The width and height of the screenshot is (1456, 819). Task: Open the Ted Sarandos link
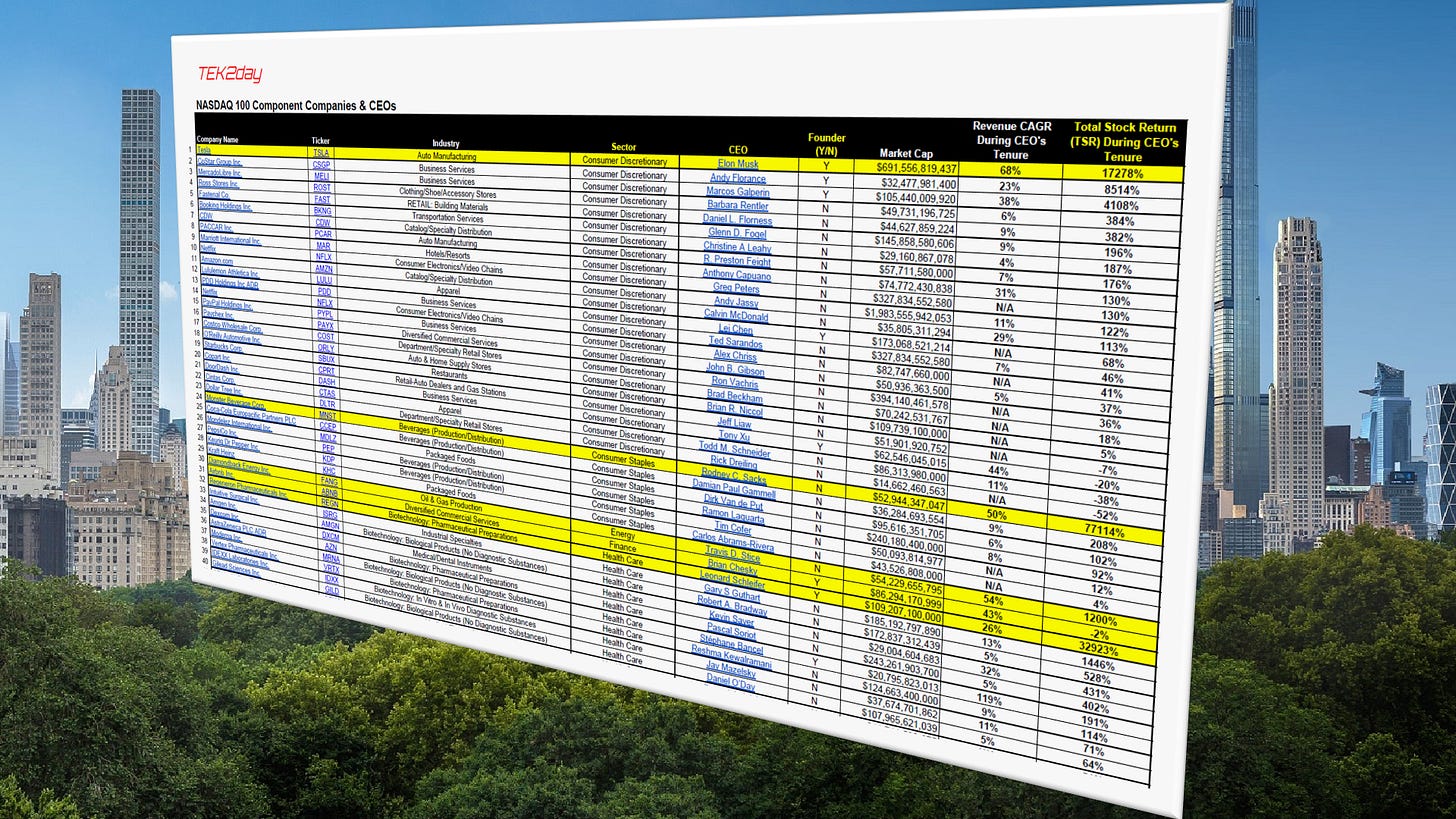click(x=735, y=342)
